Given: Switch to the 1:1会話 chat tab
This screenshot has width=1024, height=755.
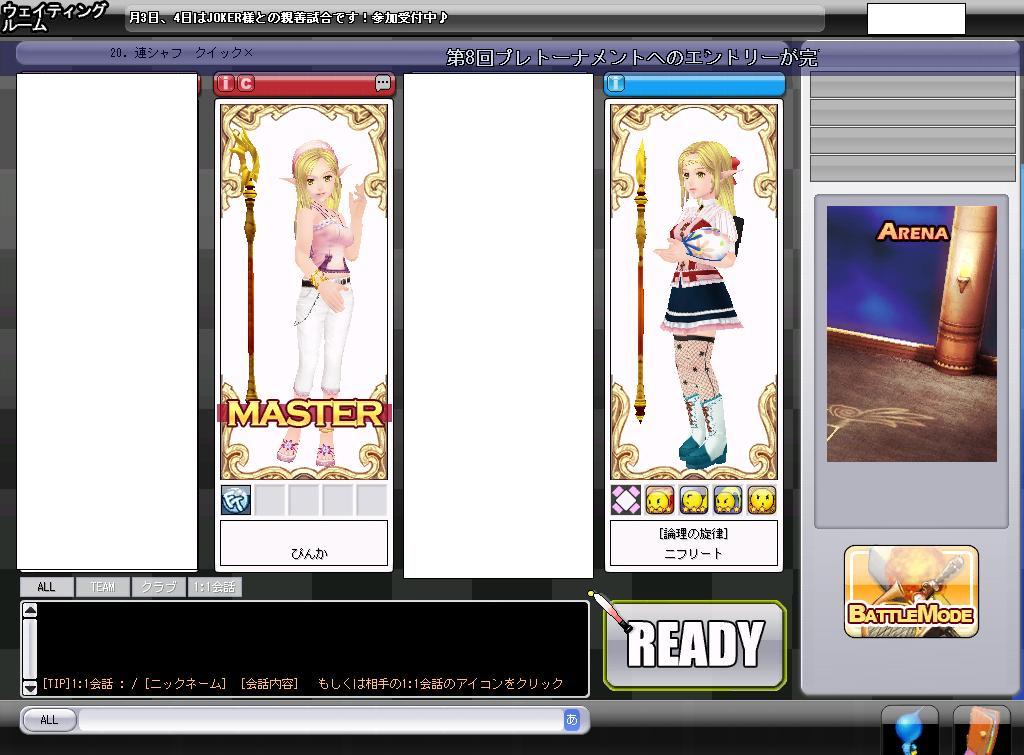Looking at the screenshot, I should click(214, 587).
